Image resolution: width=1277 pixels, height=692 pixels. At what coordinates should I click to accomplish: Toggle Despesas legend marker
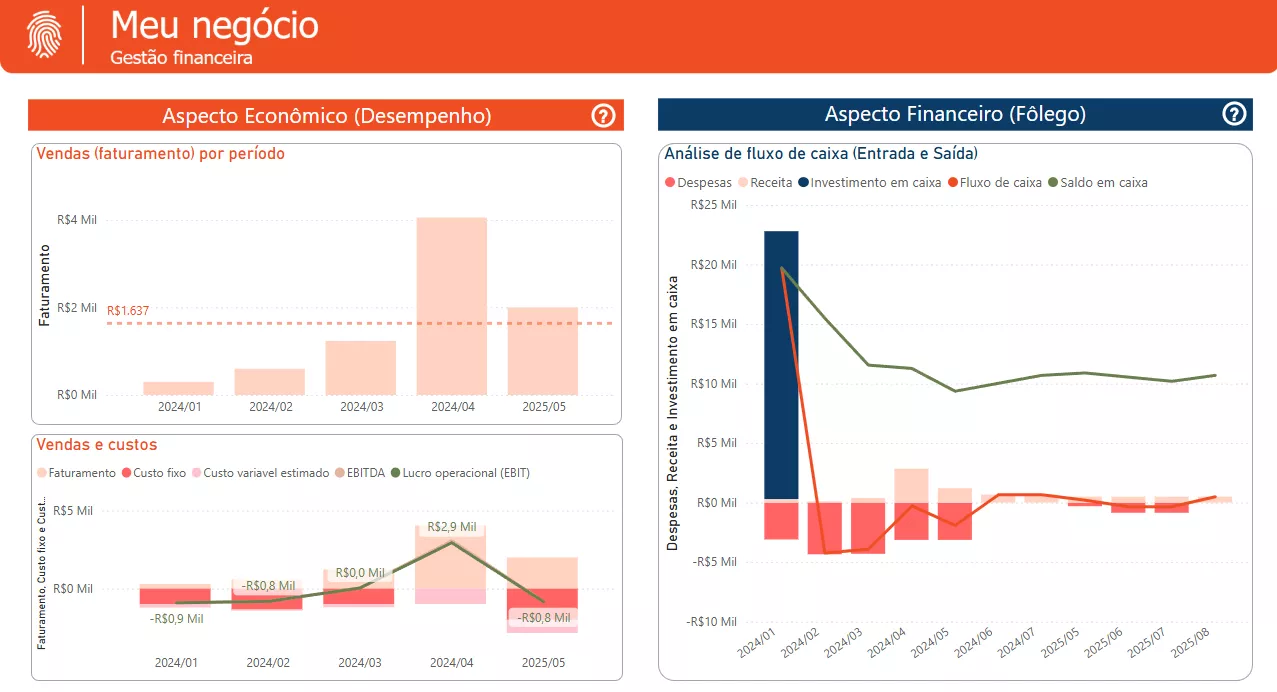click(670, 183)
